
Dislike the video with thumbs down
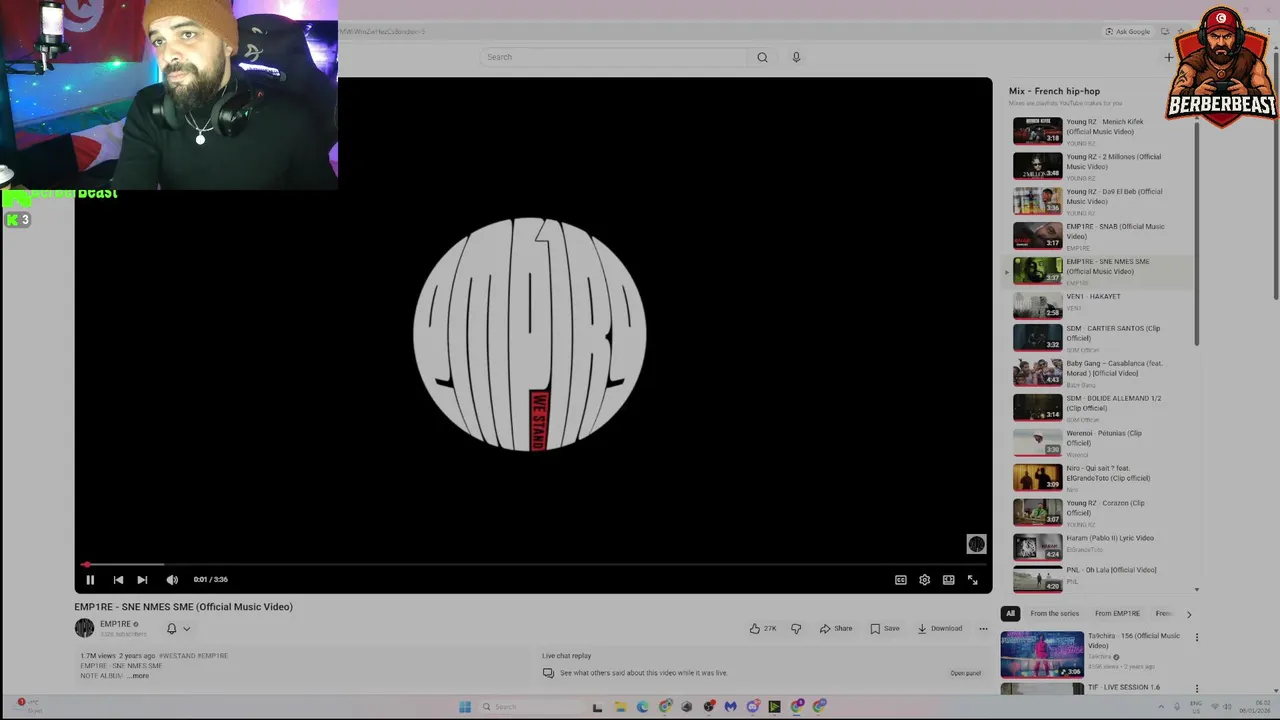pos(796,628)
